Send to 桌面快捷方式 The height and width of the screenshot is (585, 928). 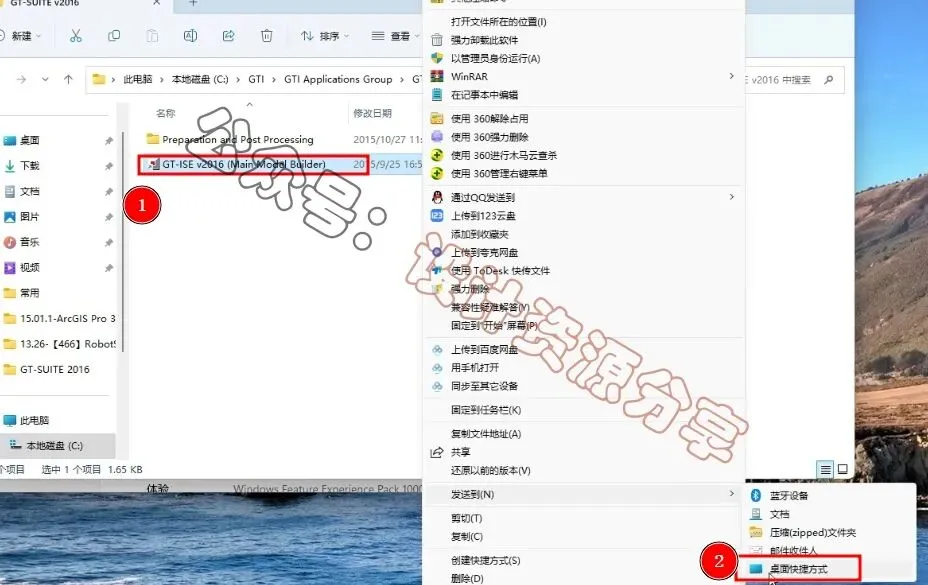798,569
